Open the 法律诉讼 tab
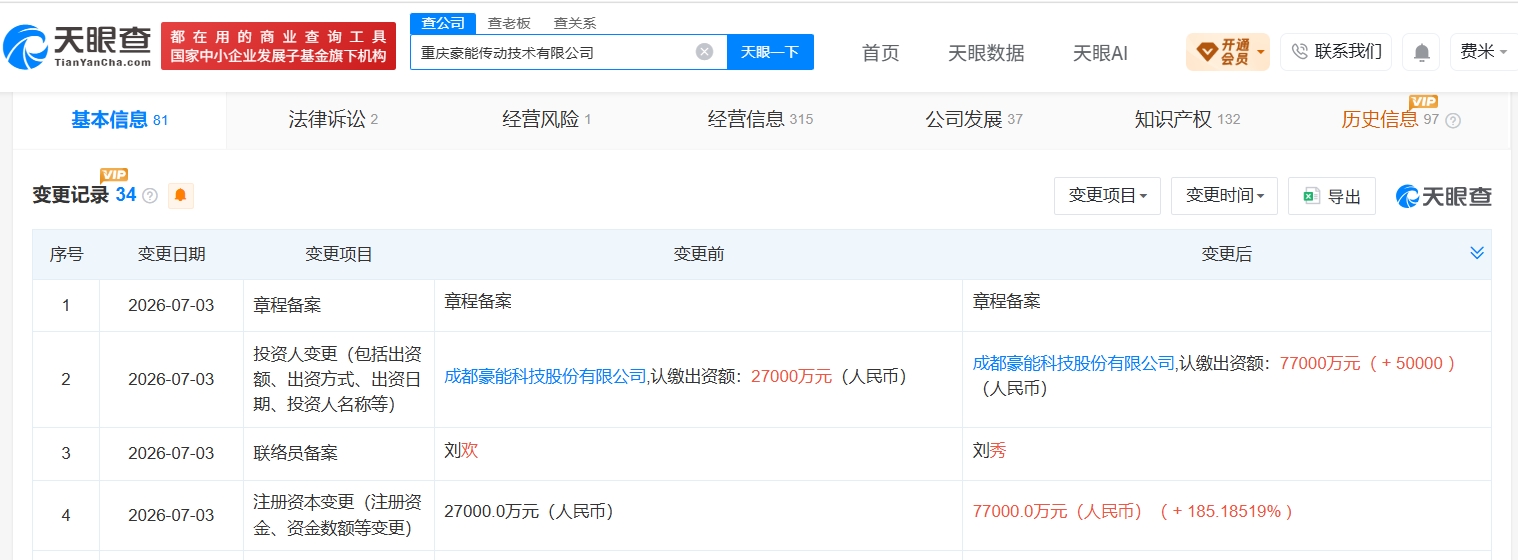 point(333,120)
